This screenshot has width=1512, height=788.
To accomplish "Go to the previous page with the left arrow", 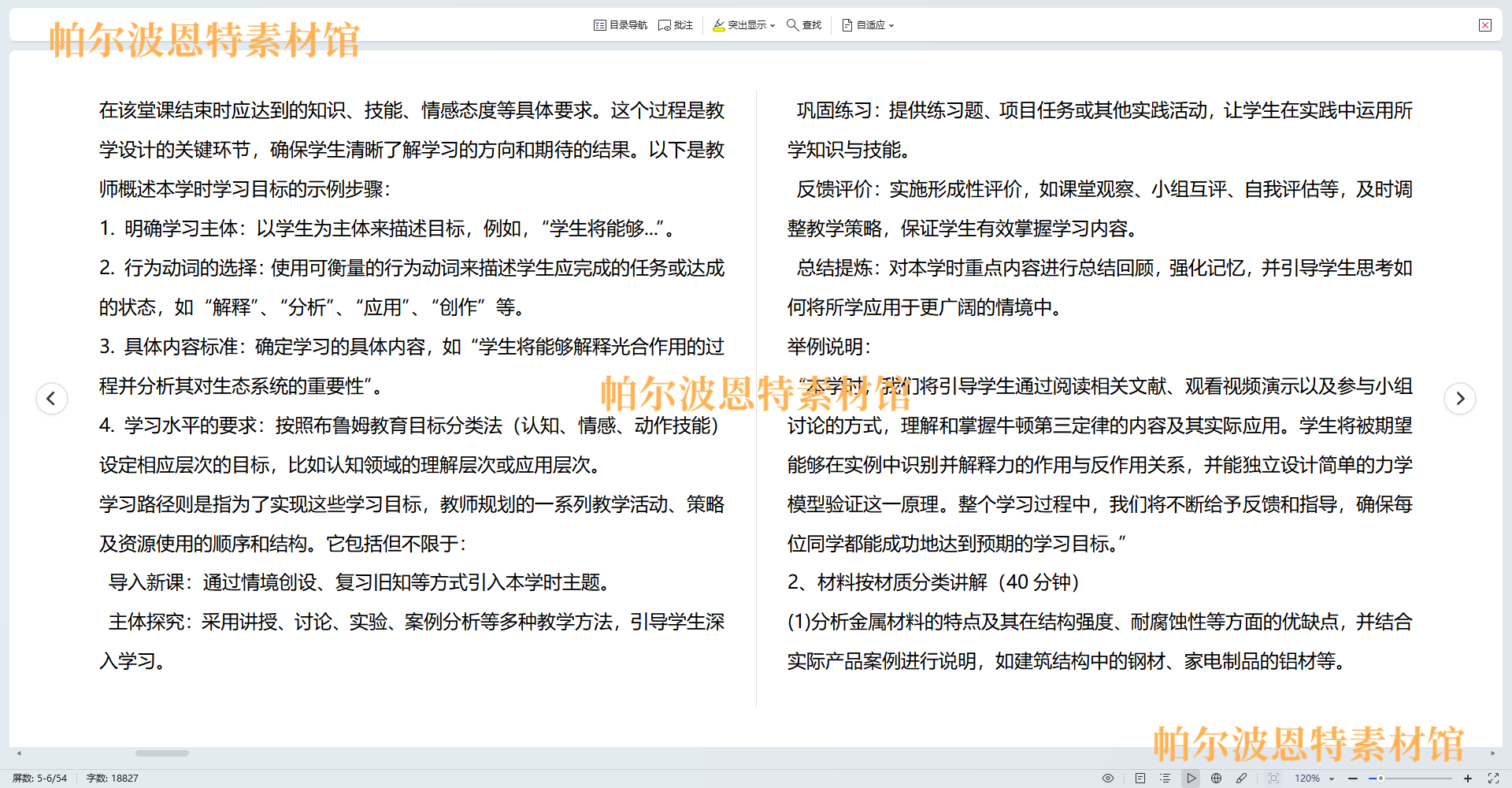I will click(x=52, y=398).
